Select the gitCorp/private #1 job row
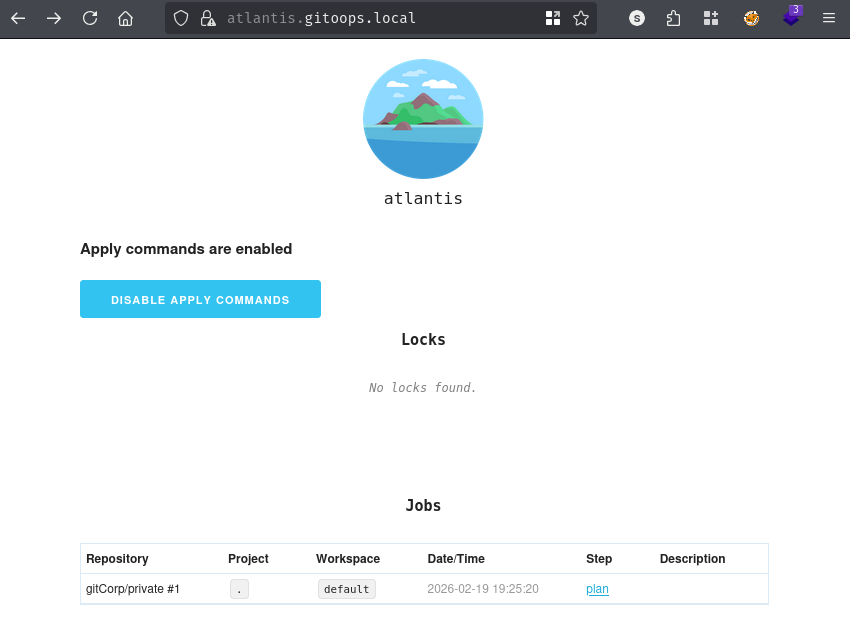Image resolution: width=850 pixels, height=629 pixels. point(133,589)
